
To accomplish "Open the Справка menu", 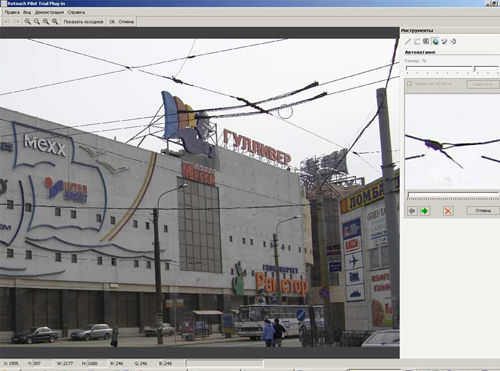I will click(76, 12).
